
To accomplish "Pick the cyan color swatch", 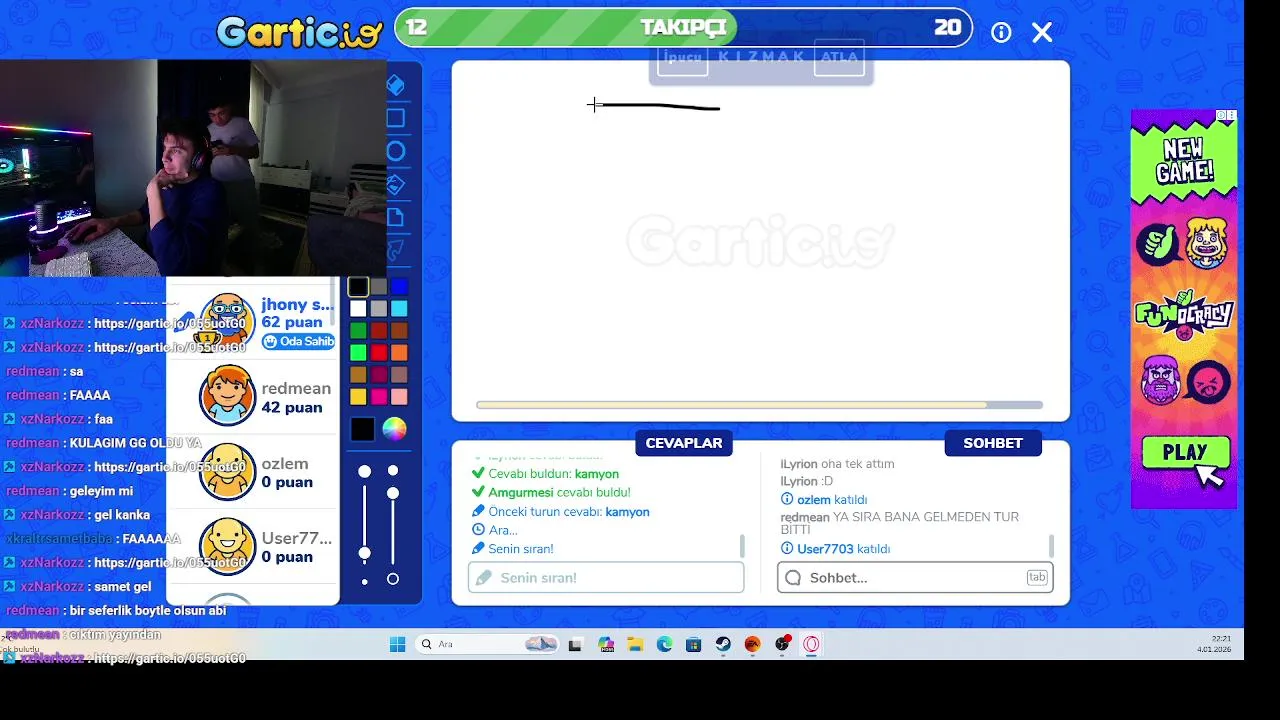I will click(x=399, y=309).
